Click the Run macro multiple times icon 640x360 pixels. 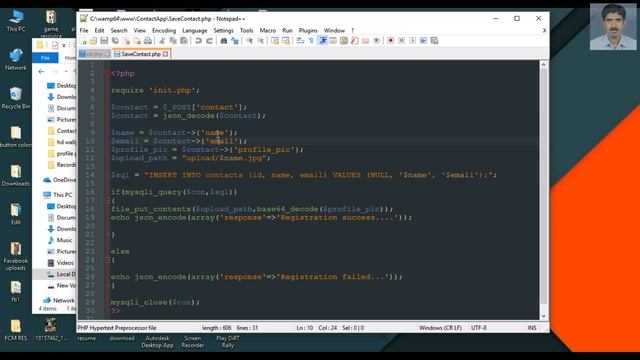point(423,41)
